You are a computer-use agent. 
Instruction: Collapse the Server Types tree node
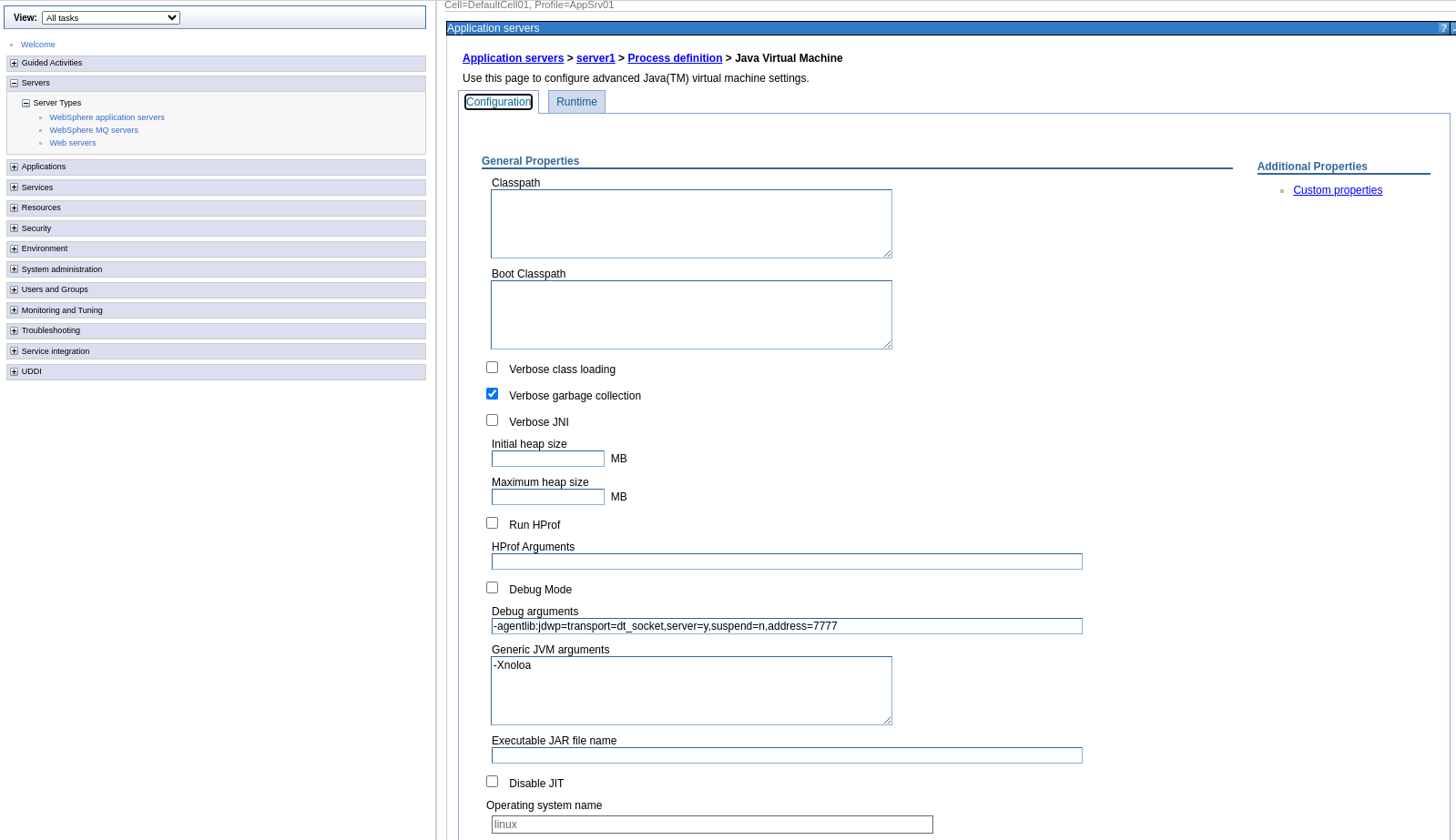25,103
